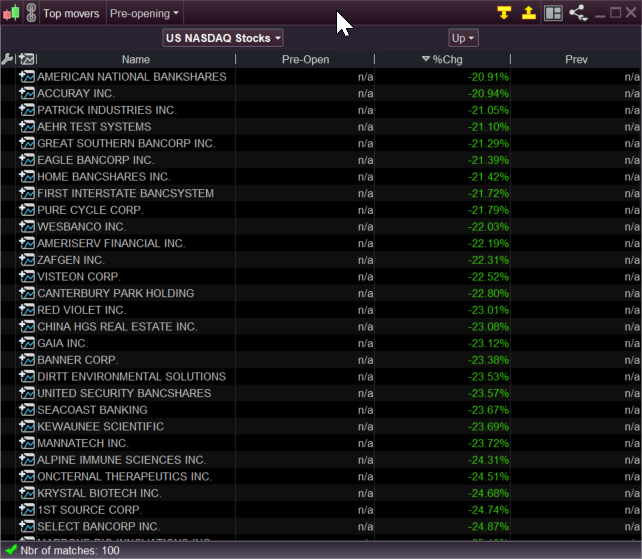Minimize the Top movers window
Viewport: 642px width, 559px height.
[600, 14]
